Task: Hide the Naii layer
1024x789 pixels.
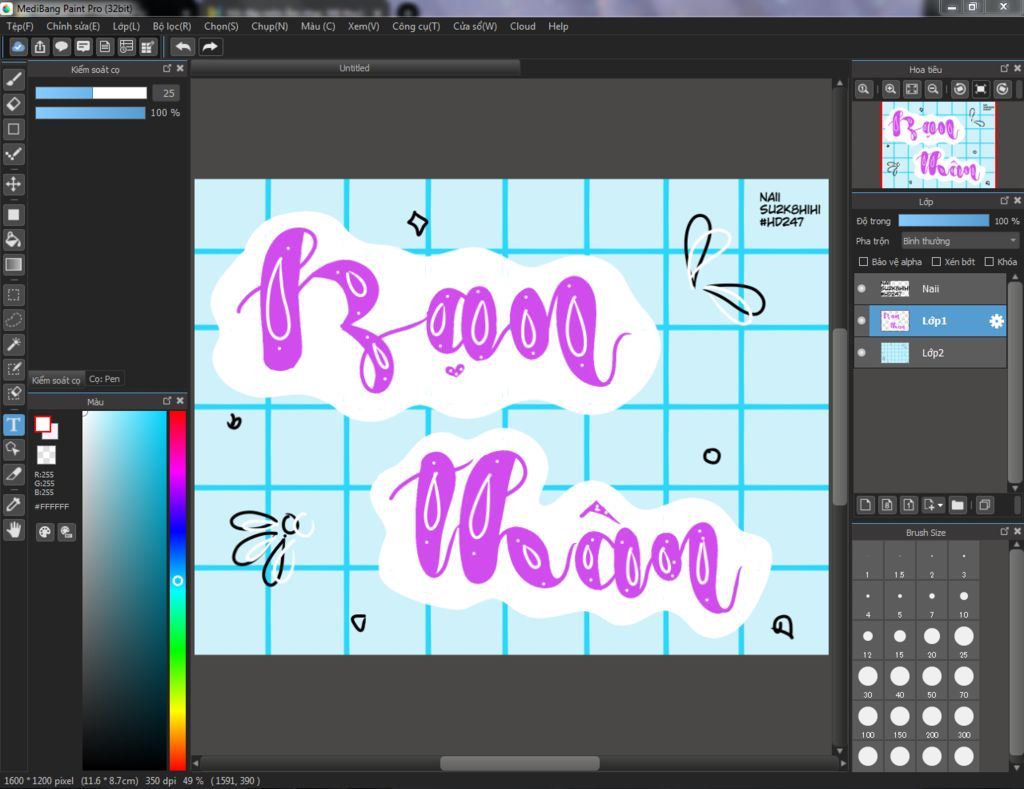Action: coord(861,289)
